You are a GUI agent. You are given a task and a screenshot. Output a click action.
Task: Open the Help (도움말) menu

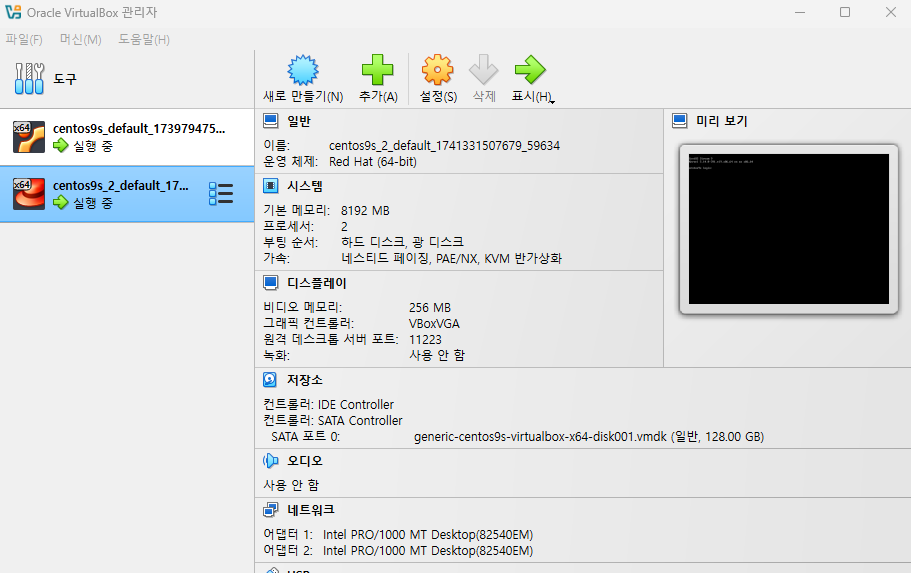144,40
